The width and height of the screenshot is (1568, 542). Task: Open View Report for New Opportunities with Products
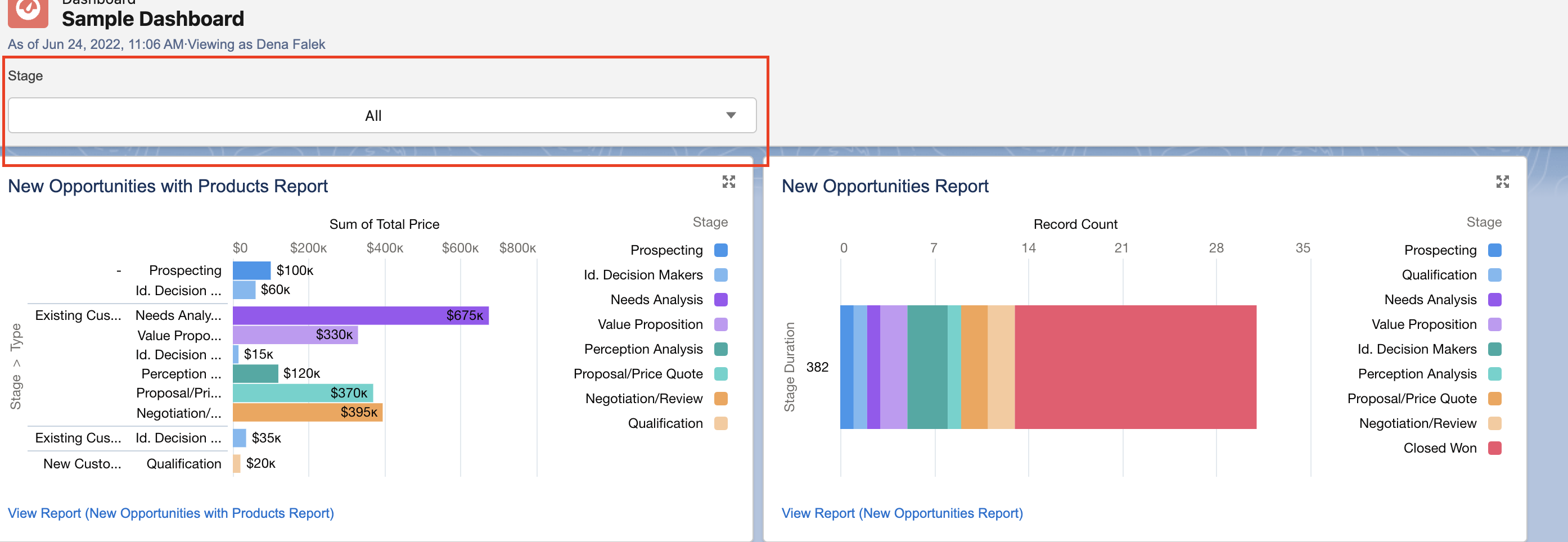pyautogui.click(x=171, y=513)
